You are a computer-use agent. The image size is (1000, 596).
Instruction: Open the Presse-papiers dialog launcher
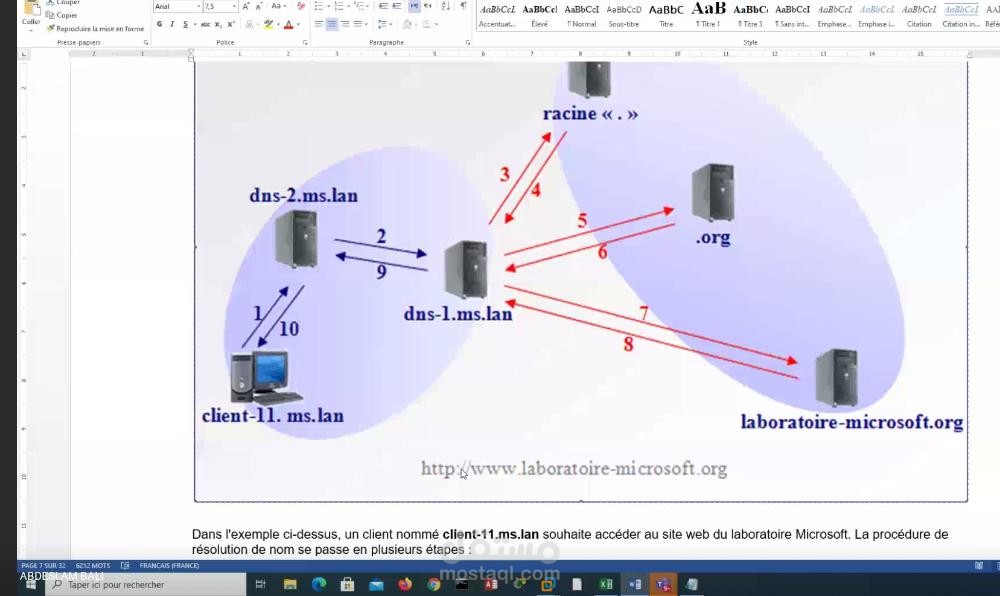[146, 43]
